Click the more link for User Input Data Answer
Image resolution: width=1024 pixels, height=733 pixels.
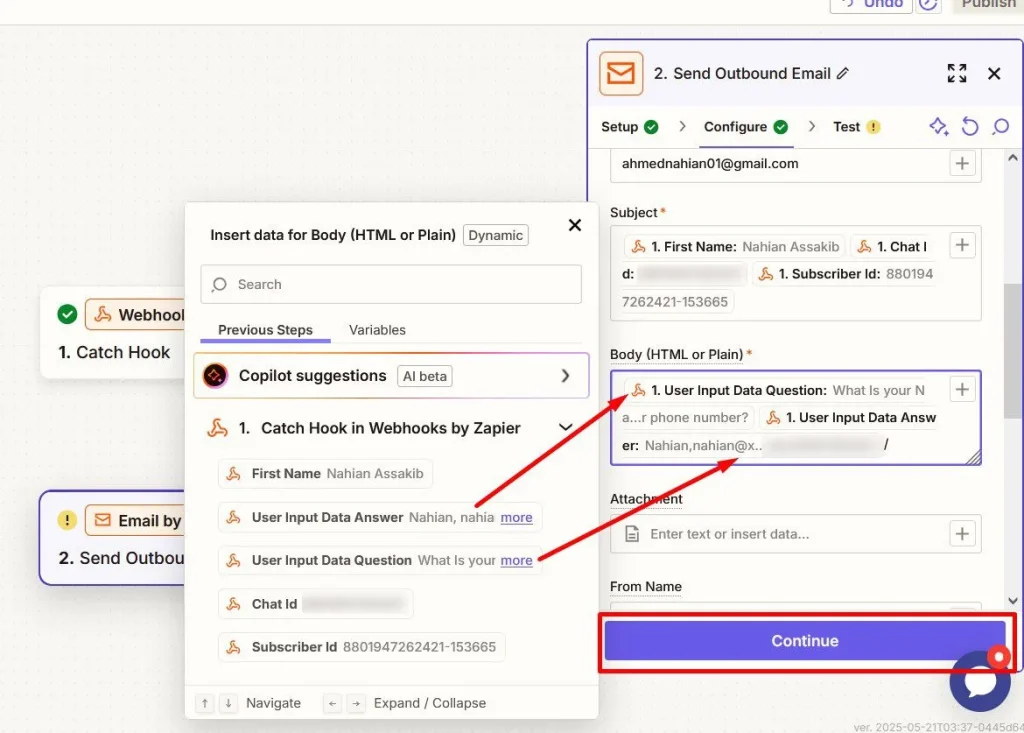[x=516, y=517]
